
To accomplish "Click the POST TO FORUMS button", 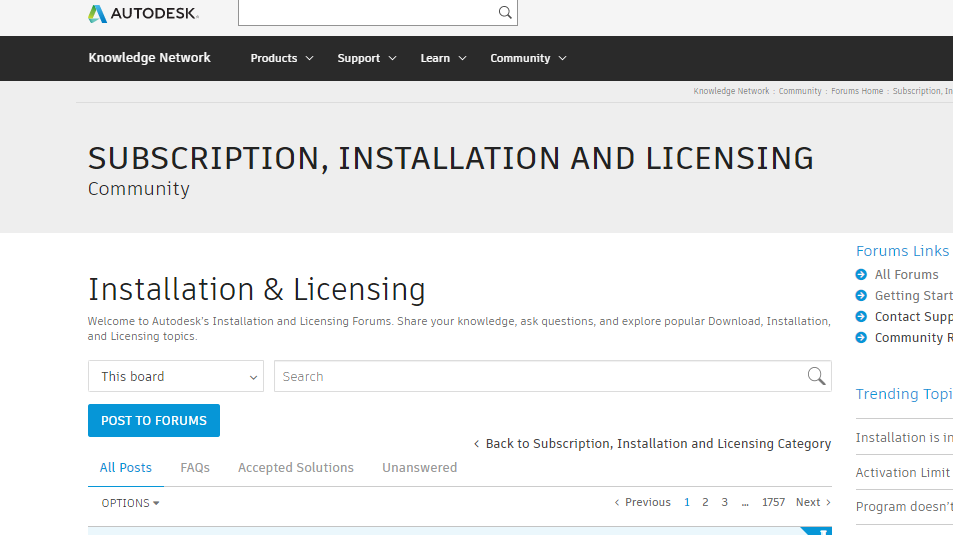I will coord(154,421).
